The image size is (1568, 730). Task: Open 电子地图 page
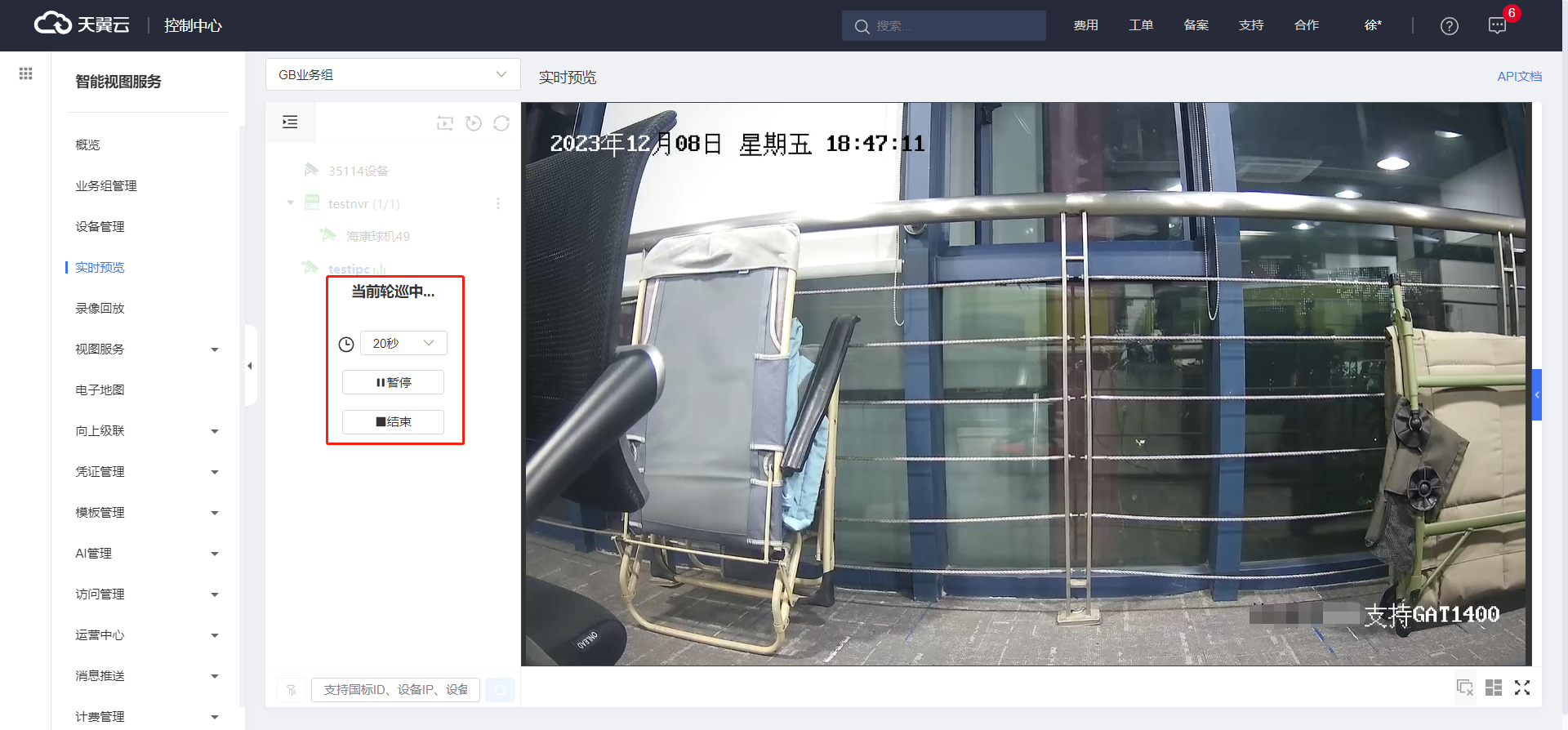[100, 390]
